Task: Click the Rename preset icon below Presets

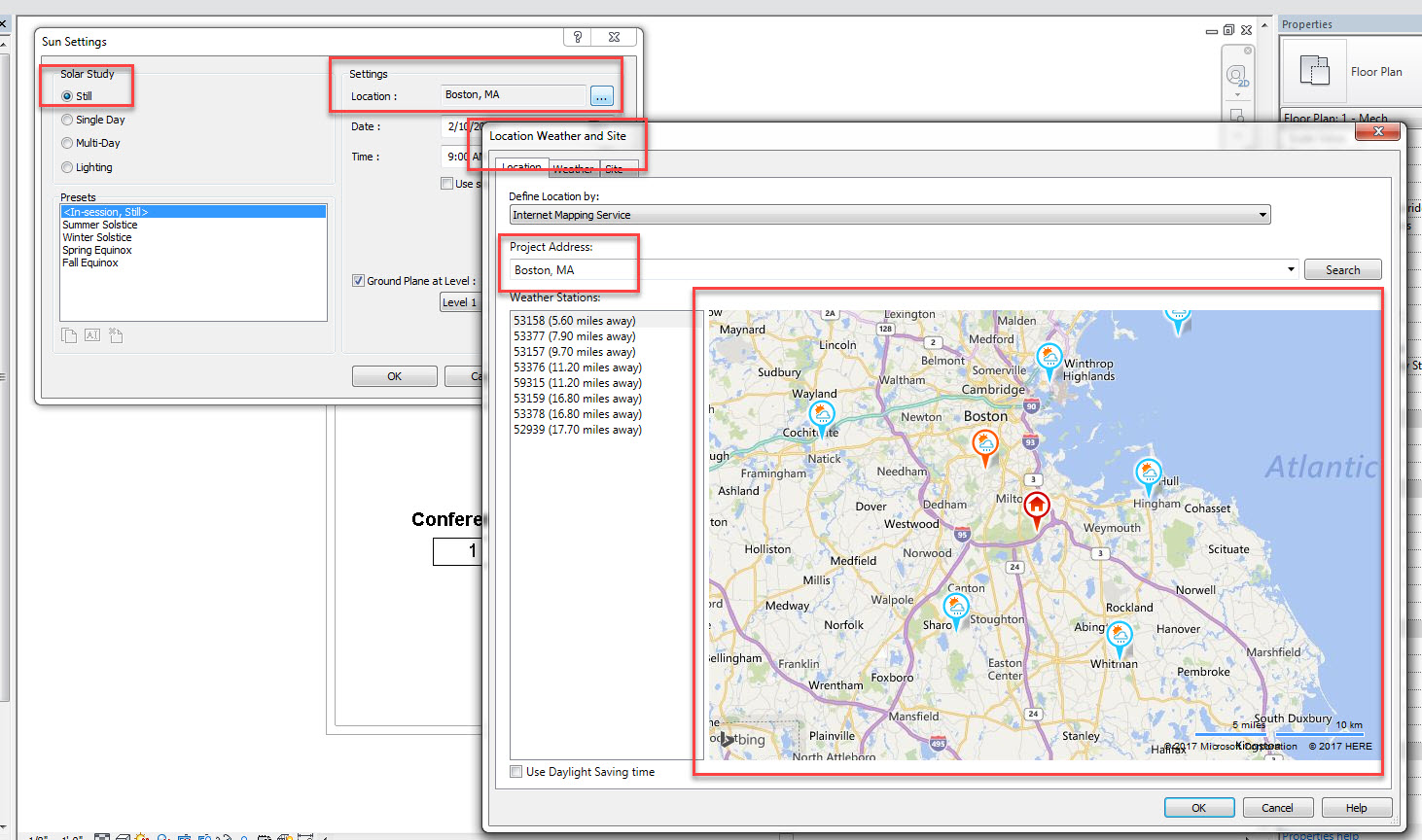Action: click(x=92, y=335)
